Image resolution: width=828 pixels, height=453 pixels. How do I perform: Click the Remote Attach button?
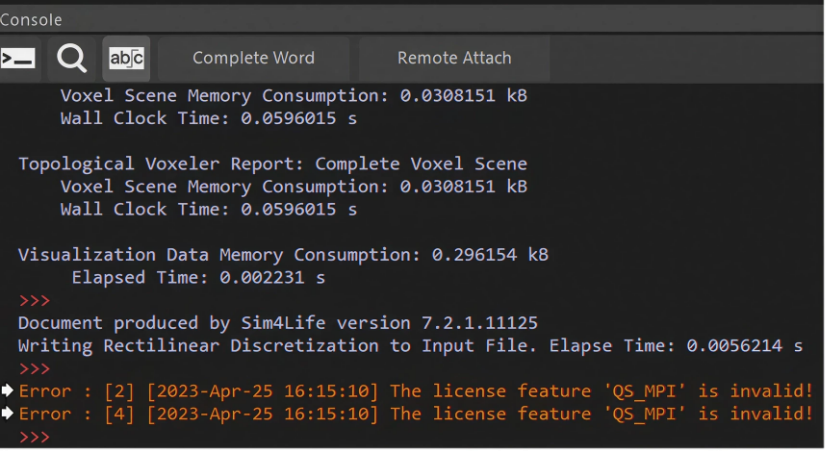454,59
